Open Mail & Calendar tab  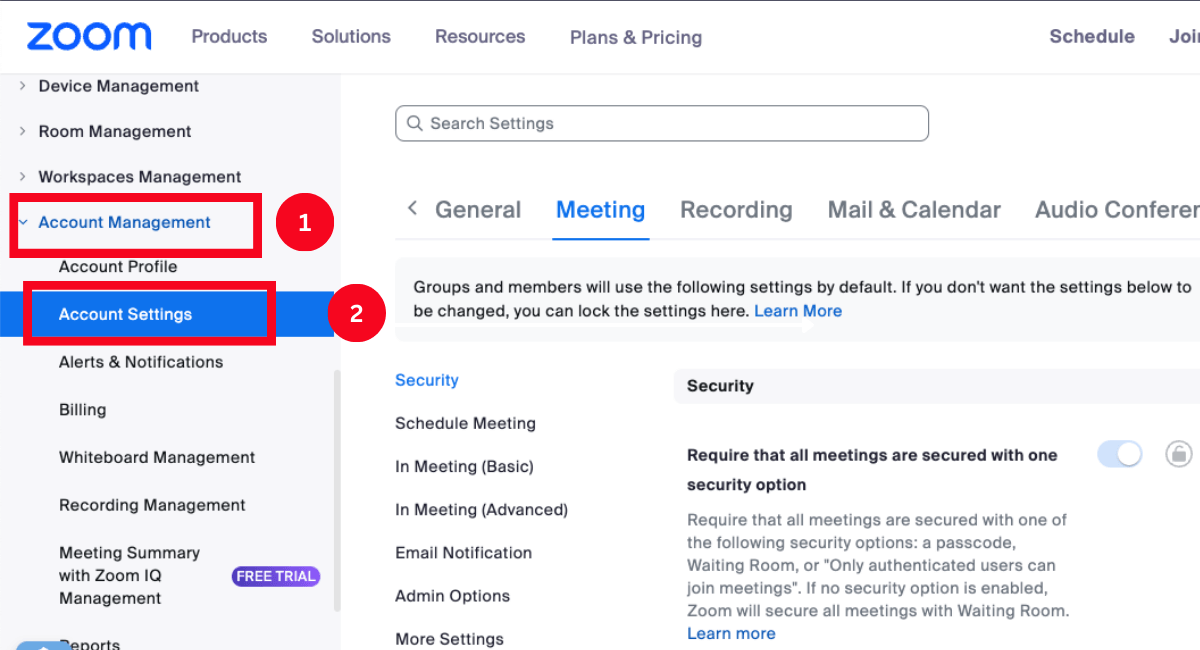click(914, 210)
